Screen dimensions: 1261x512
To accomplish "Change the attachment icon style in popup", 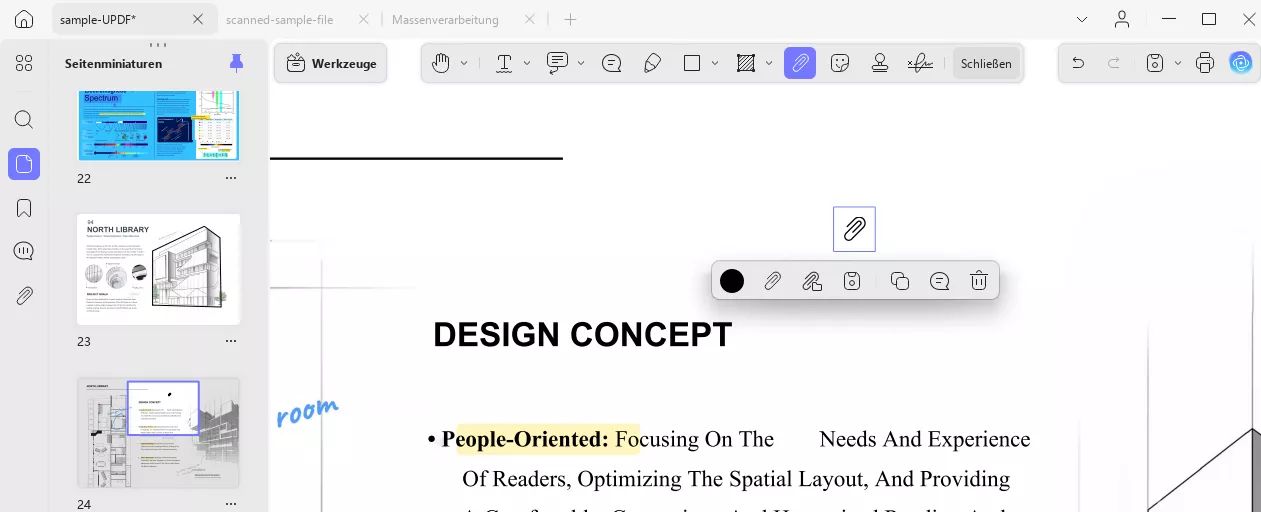I will (772, 281).
